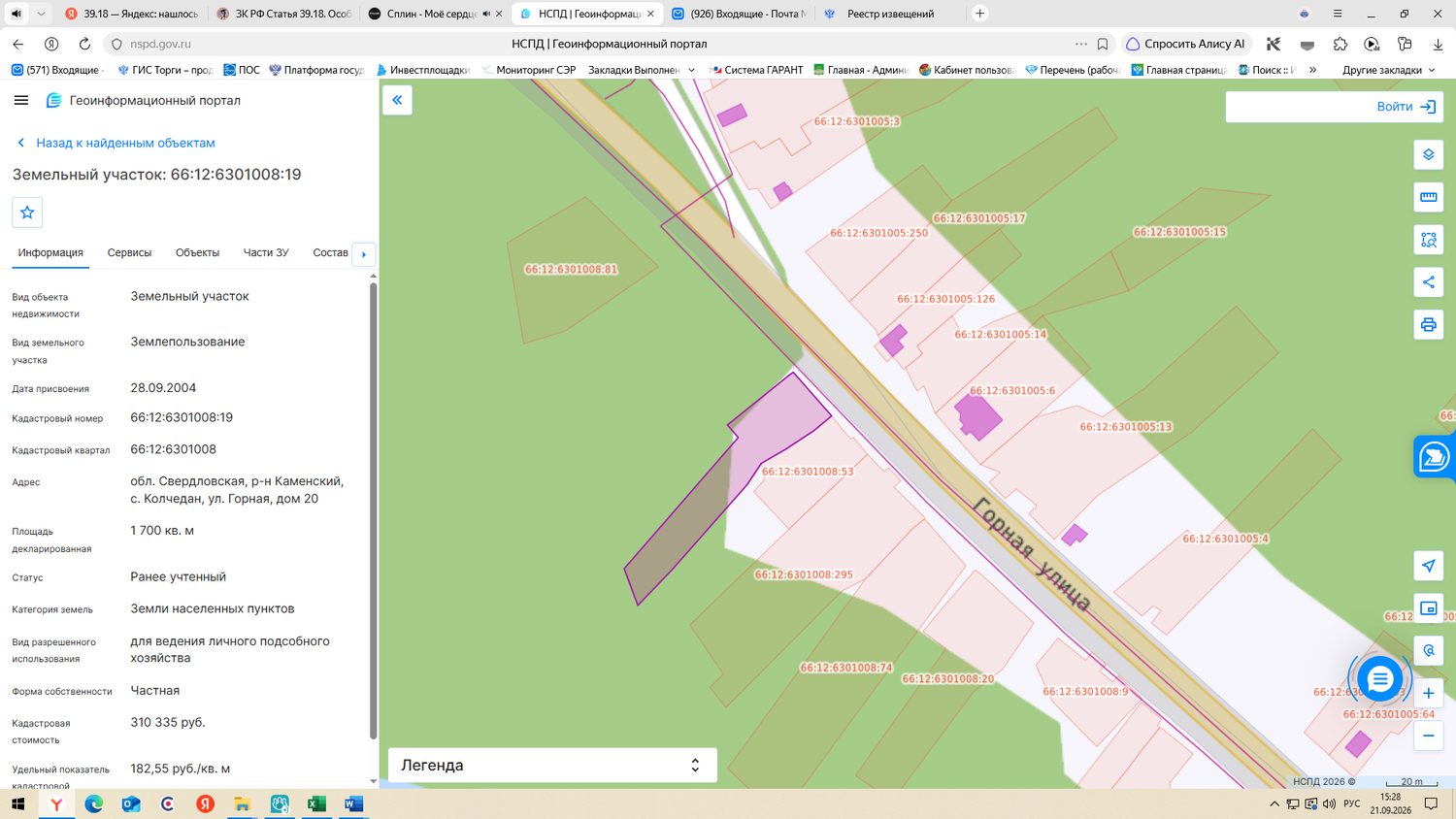Open the Части ЗУ tab
The image size is (1456, 819).
266,252
